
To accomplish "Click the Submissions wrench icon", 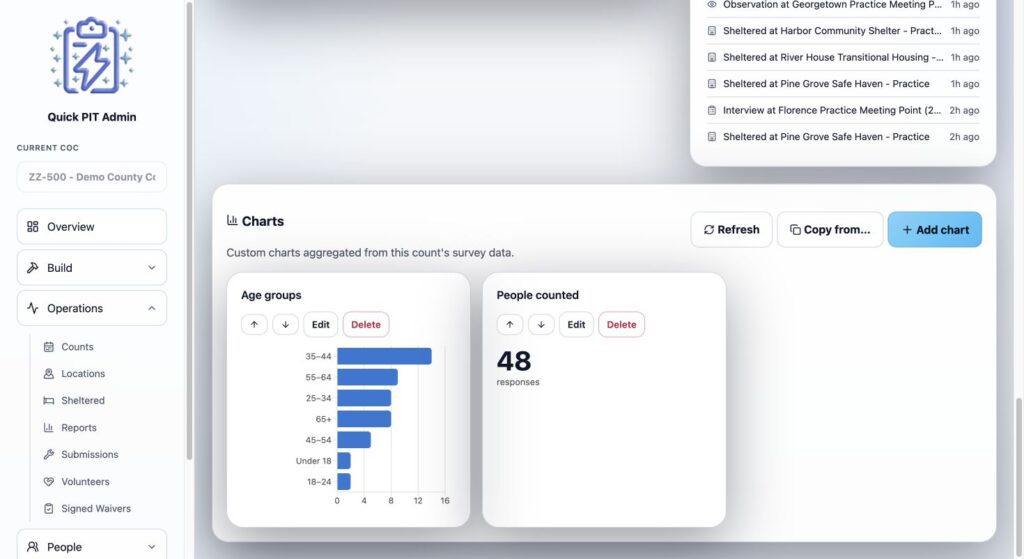I will pos(48,455).
